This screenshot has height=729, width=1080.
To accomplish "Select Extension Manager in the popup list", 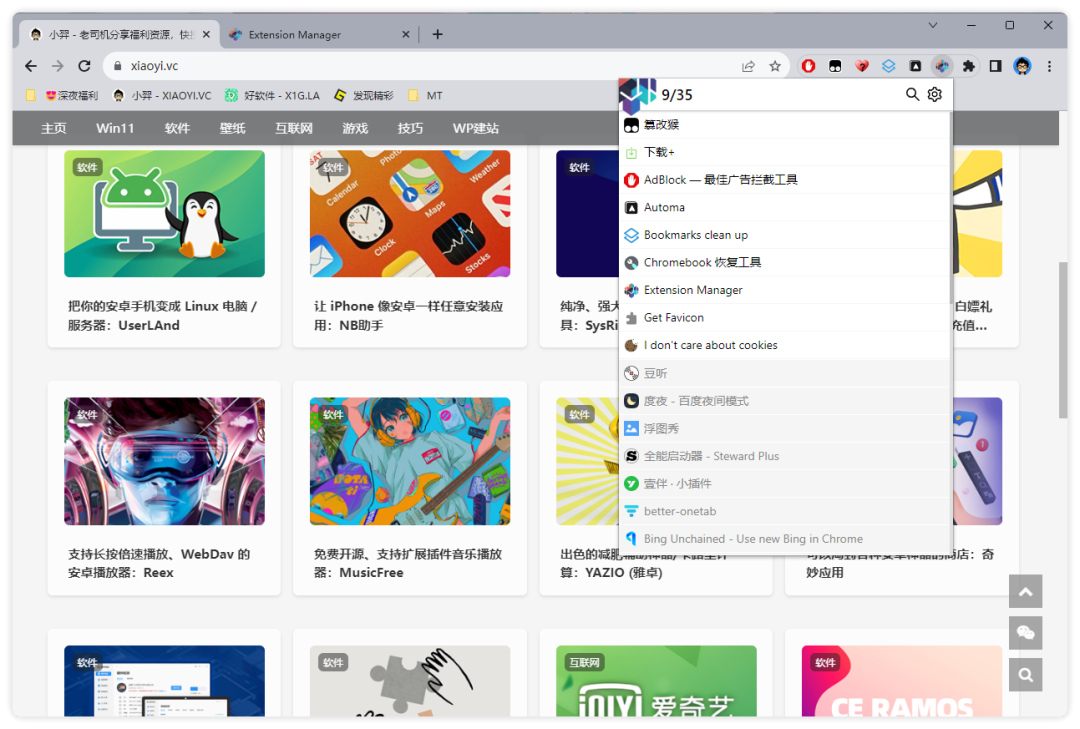I will click(784, 290).
